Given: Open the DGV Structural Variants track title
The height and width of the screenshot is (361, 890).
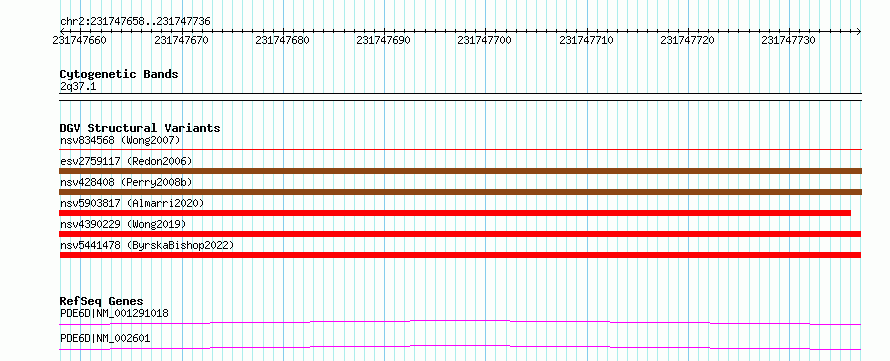Looking at the screenshot, I should 140,128.
